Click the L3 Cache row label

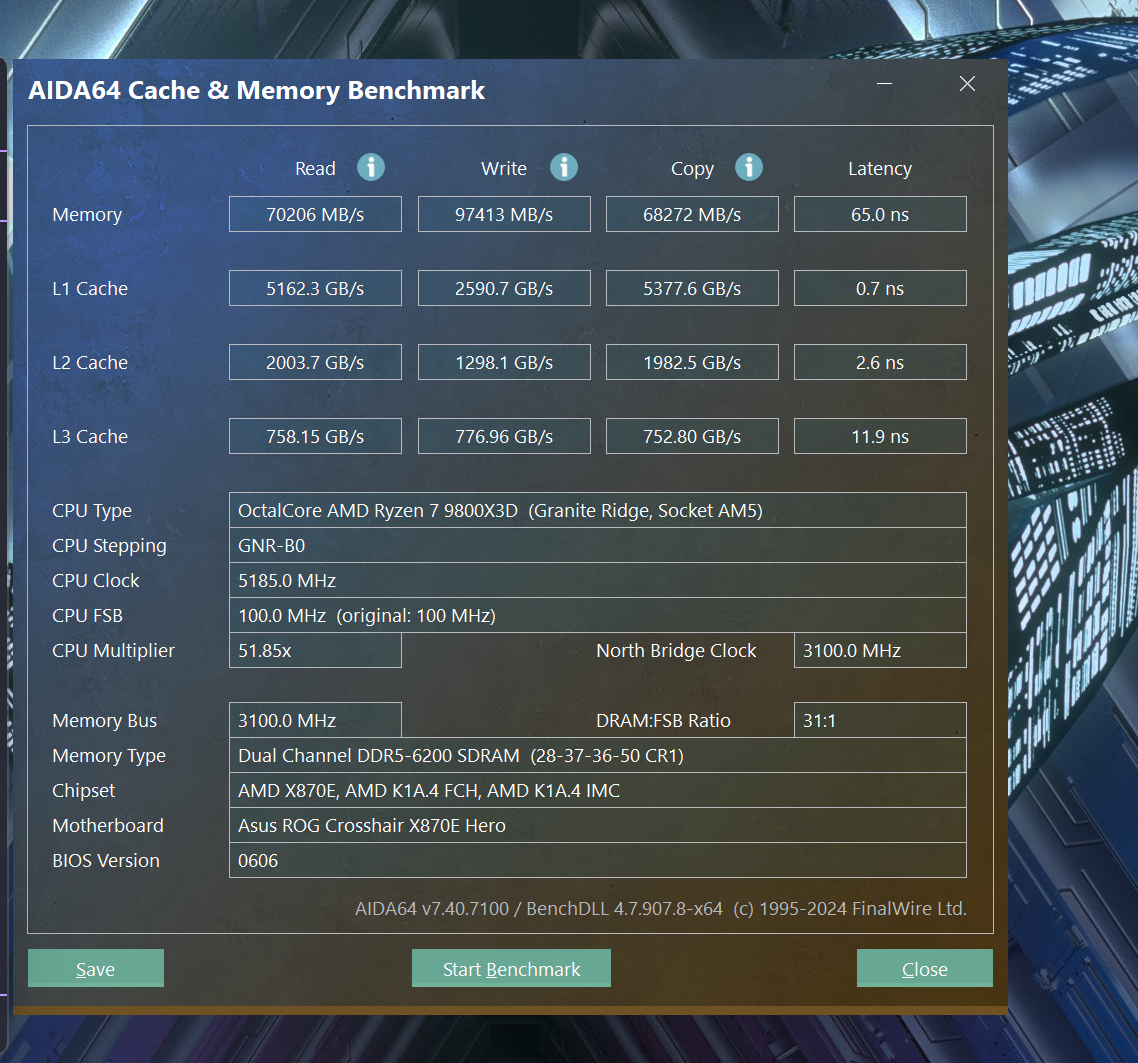90,436
